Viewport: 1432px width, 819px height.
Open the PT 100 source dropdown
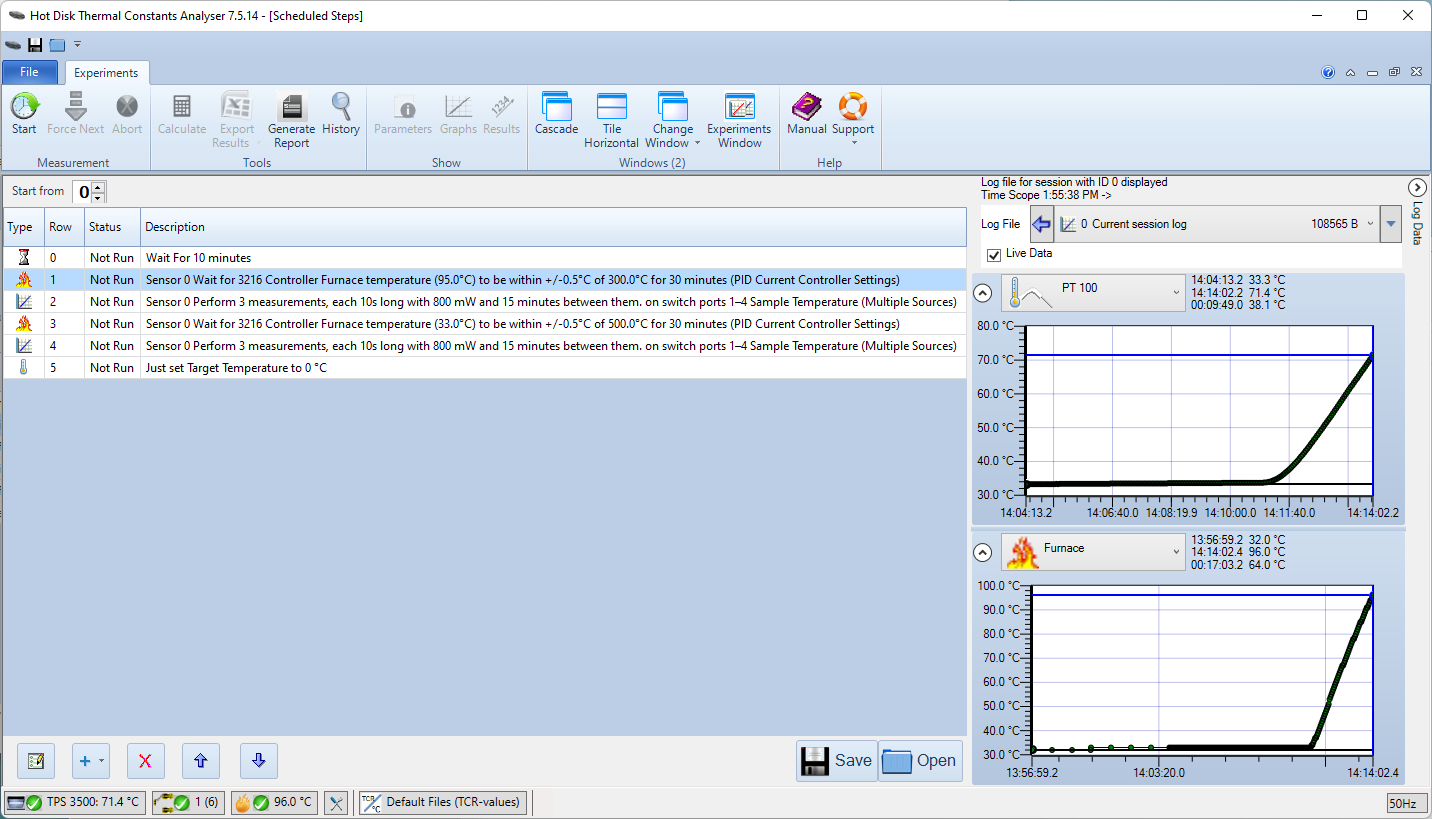pos(1094,293)
